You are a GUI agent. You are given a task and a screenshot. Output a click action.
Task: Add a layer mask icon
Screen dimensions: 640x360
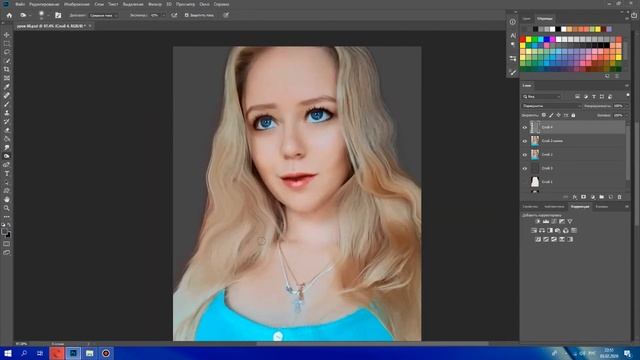[584, 197]
